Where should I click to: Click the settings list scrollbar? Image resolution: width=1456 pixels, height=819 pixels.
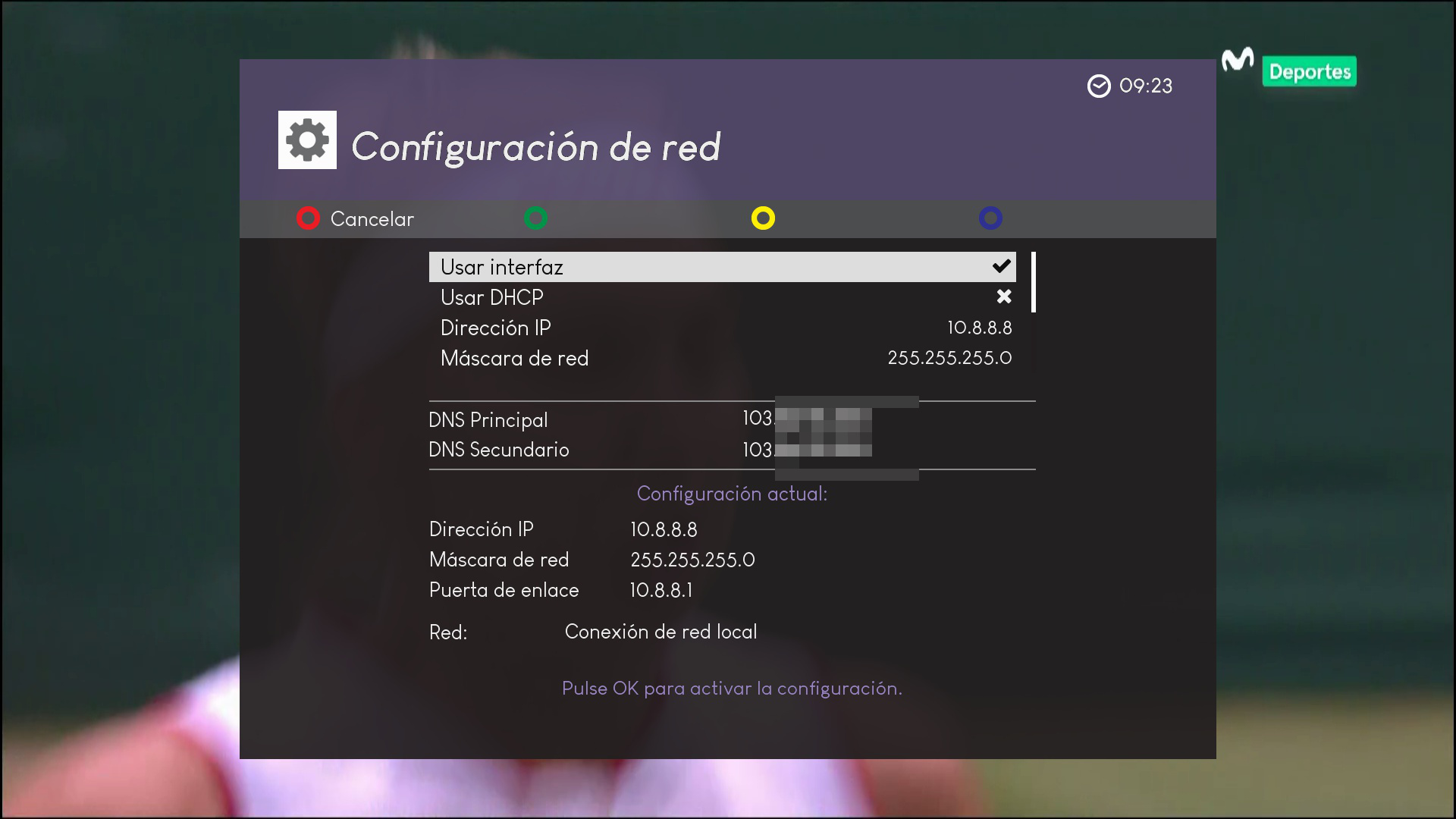point(1033,282)
